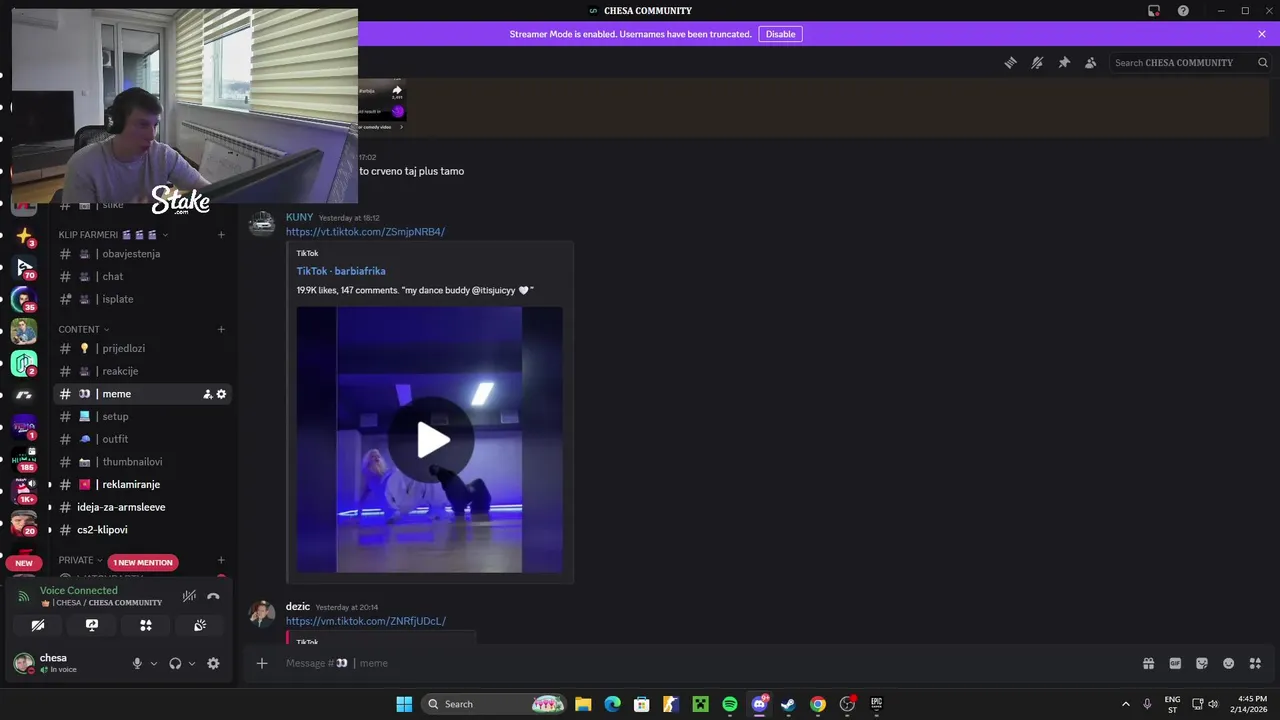Screen dimensions: 1280x720
Task: Open Steam from the Windows taskbar
Action: [x=788, y=704]
